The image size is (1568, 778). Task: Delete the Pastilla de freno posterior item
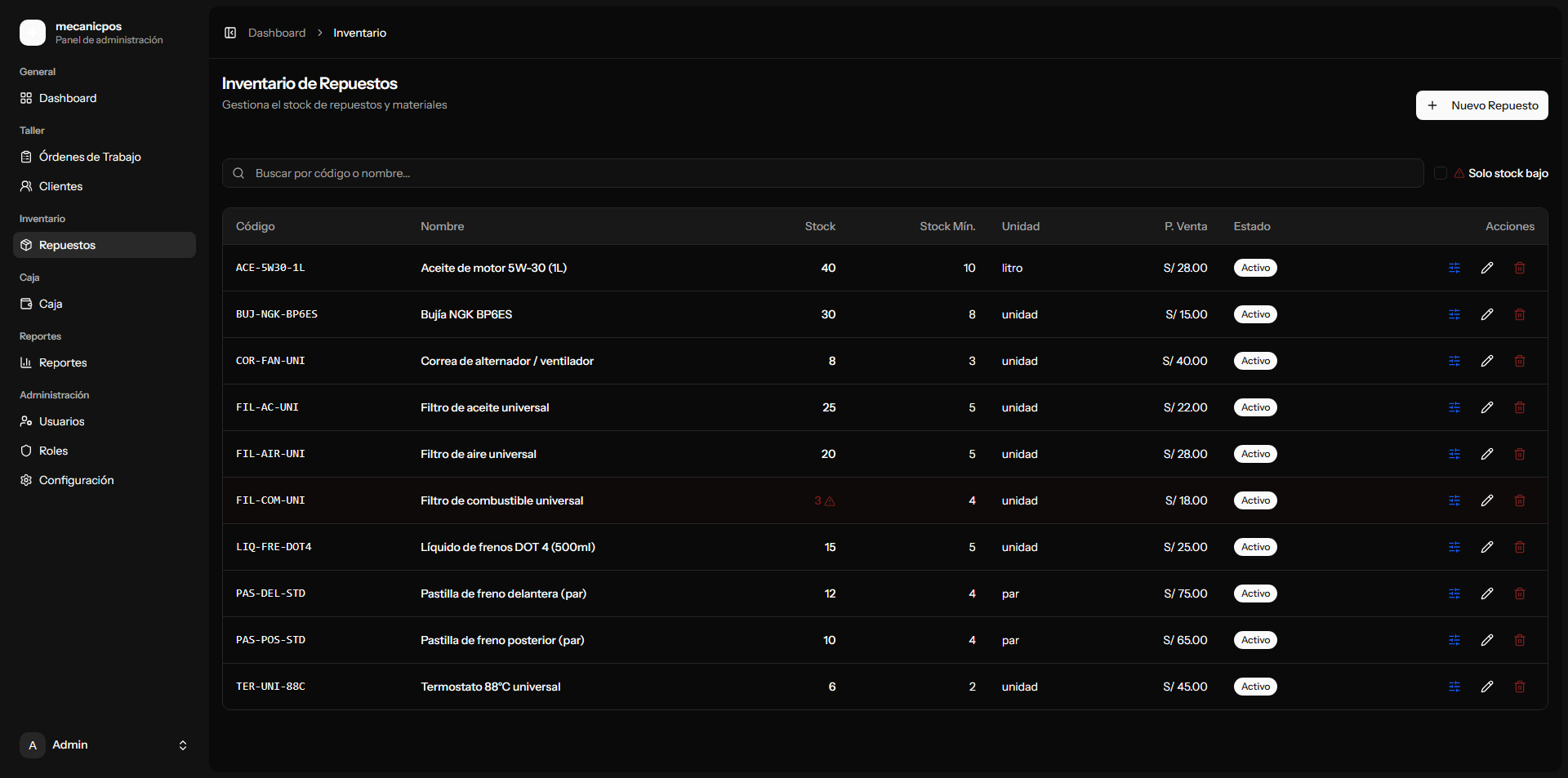(x=1520, y=640)
